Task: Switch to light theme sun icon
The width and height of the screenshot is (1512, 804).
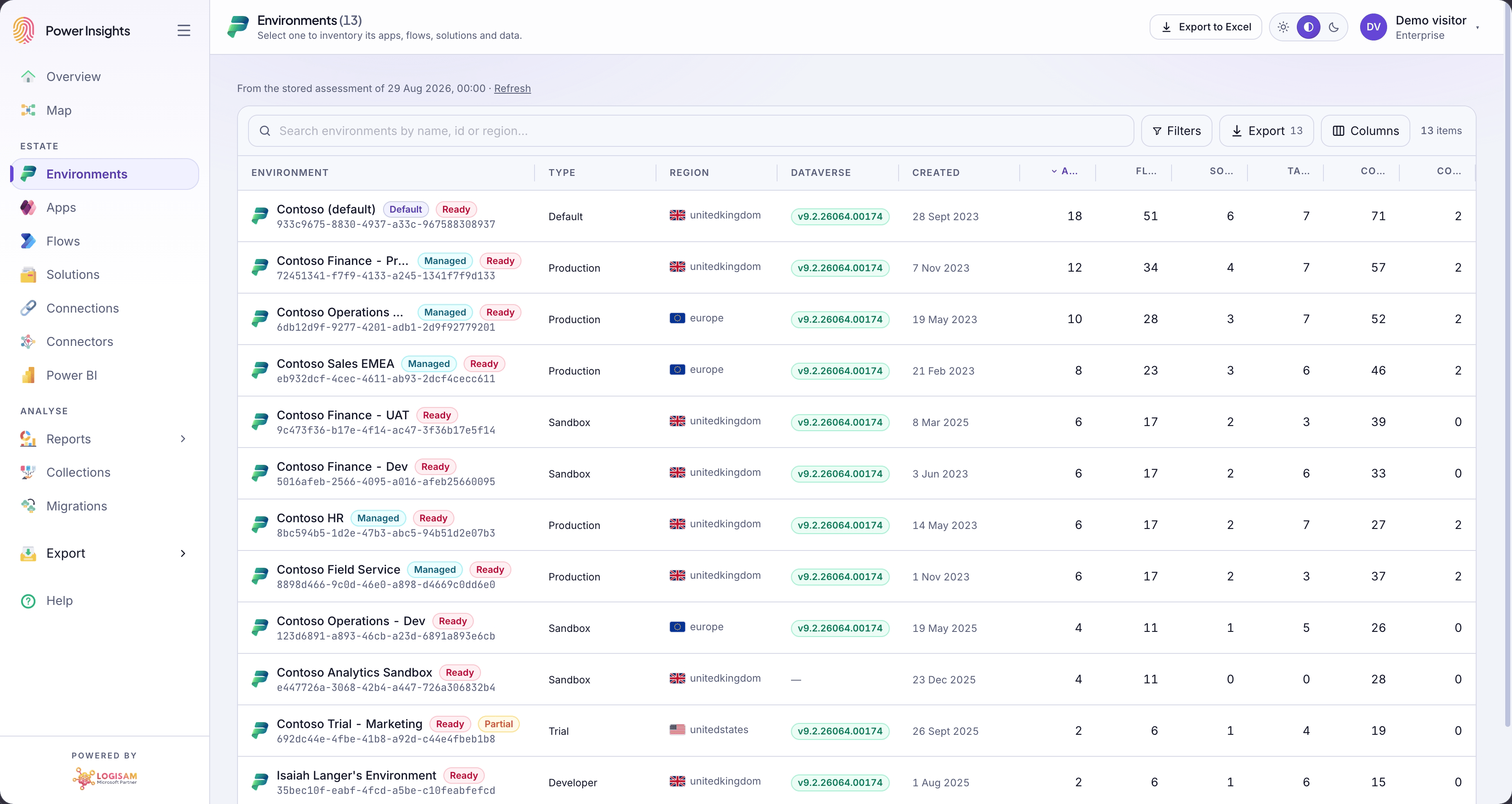Action: (x=1283, y=27)
